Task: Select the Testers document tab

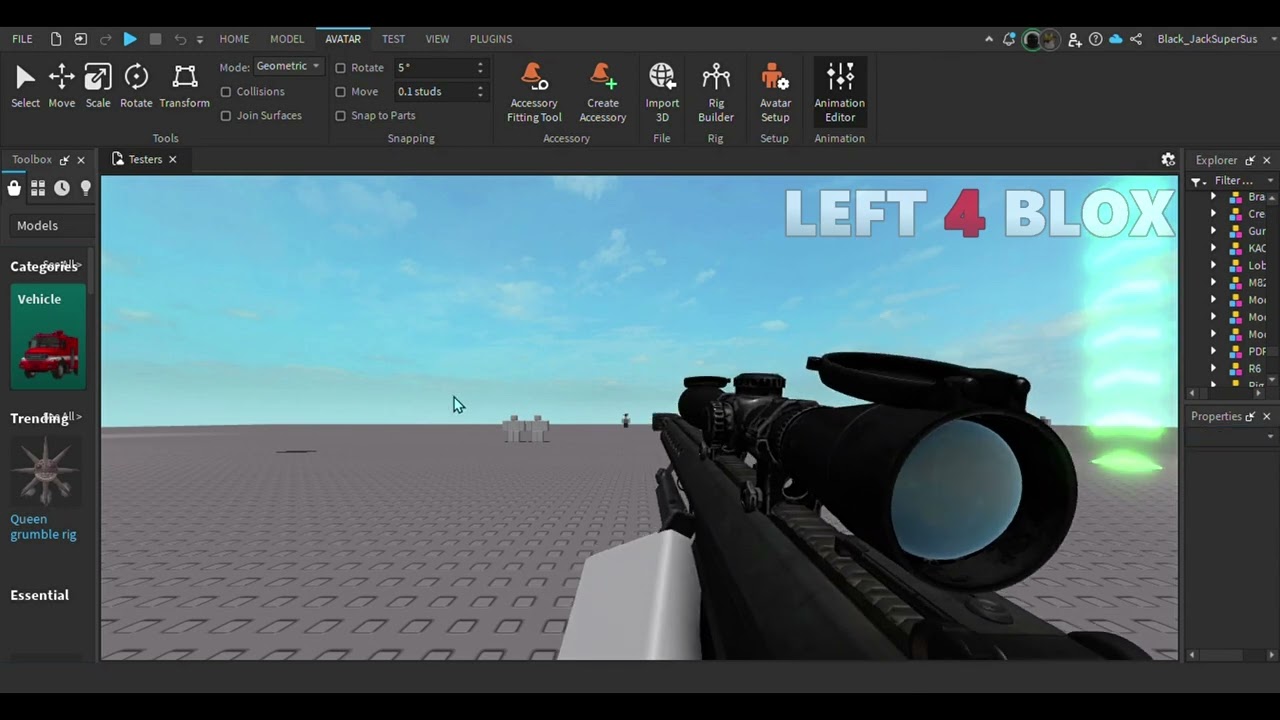Action: click(x=144, y=160)
